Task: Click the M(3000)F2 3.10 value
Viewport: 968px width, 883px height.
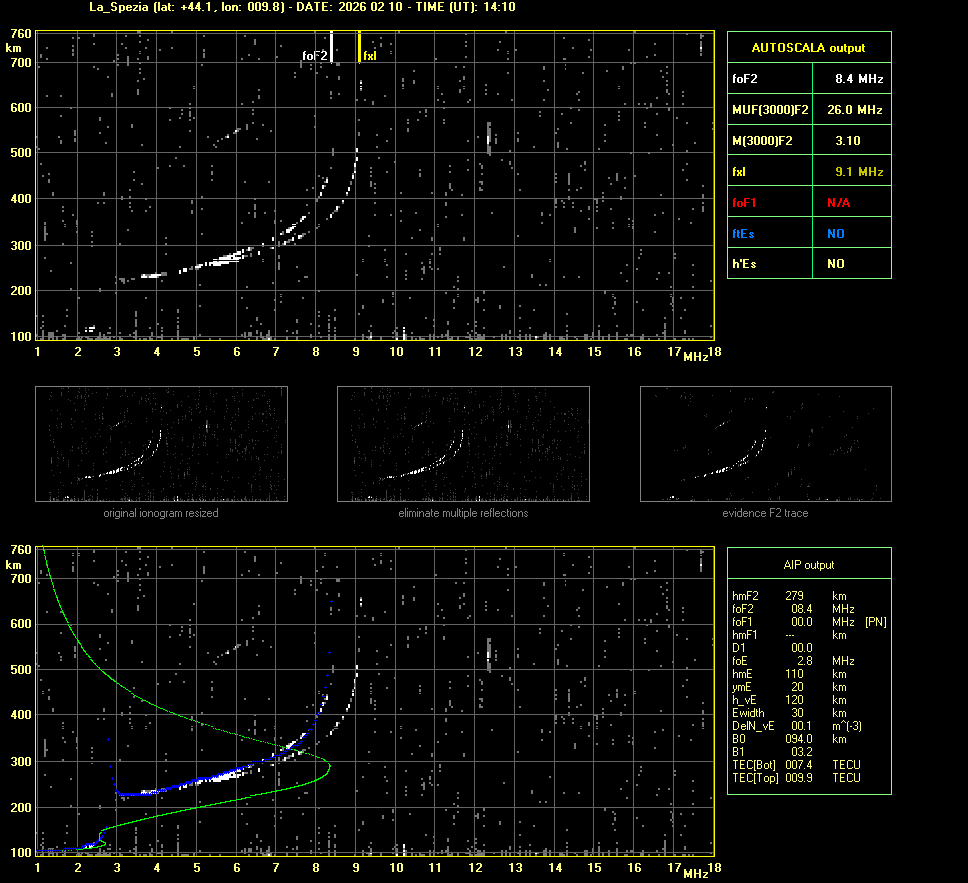Action: [847, 141]
